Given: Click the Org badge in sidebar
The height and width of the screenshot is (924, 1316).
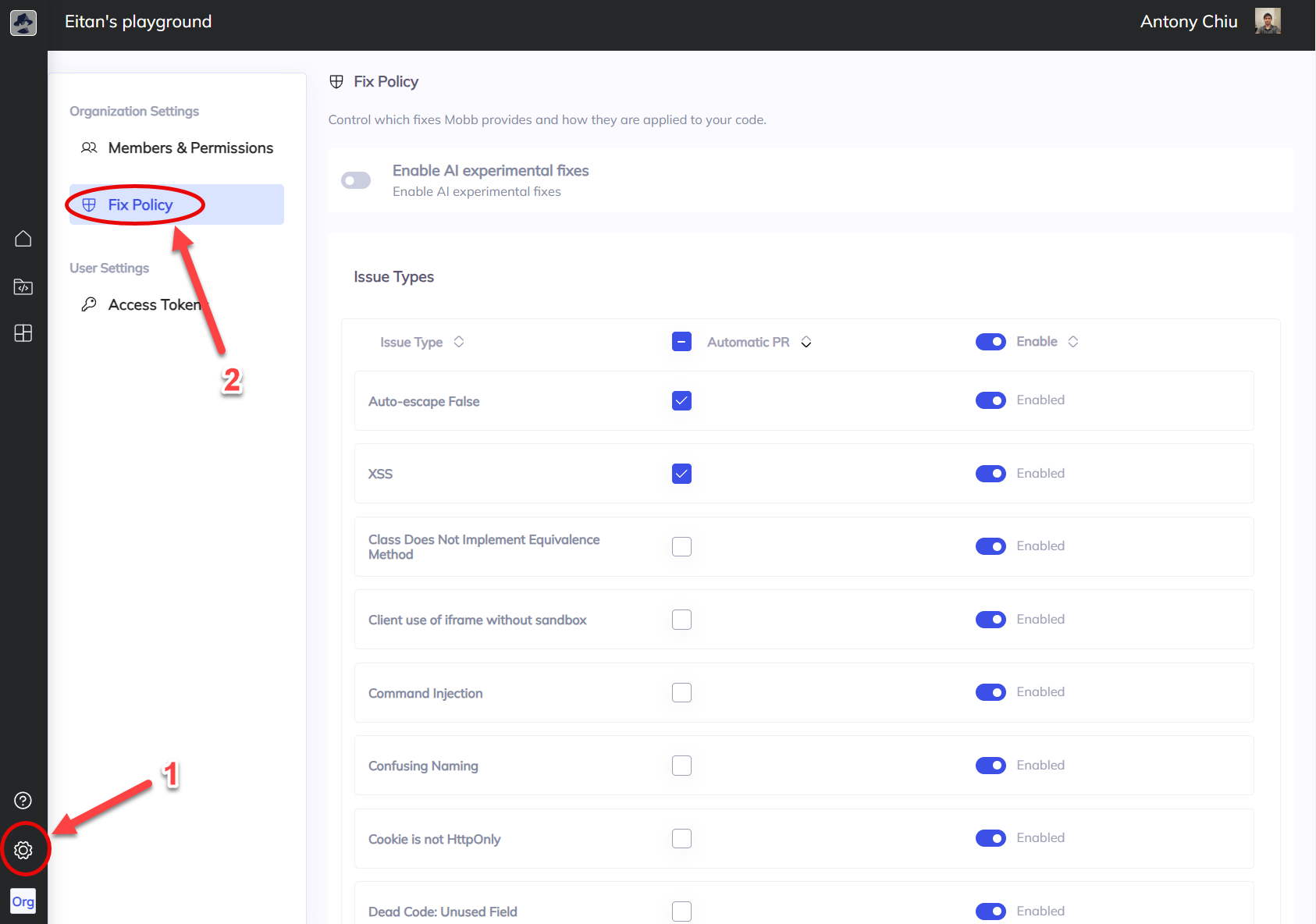Looking at the screenshot, I should click(23, 902).
